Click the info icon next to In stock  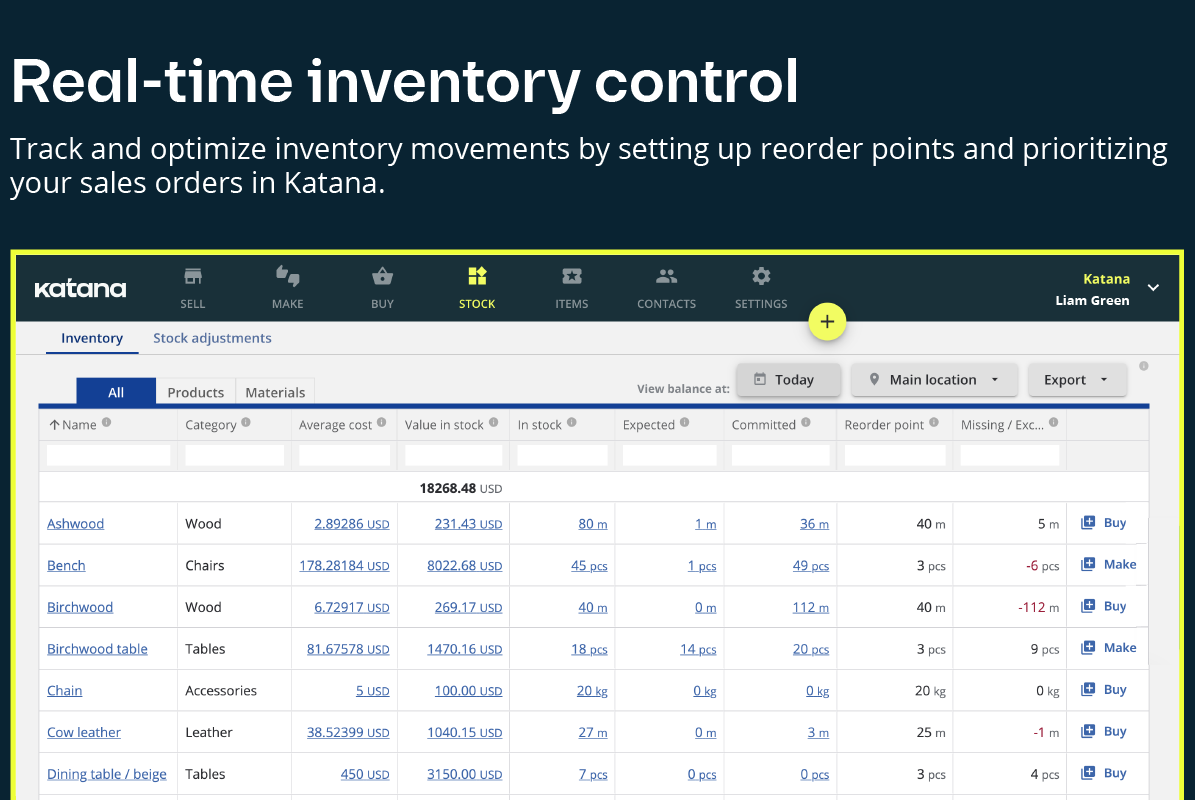click(572, 422)
